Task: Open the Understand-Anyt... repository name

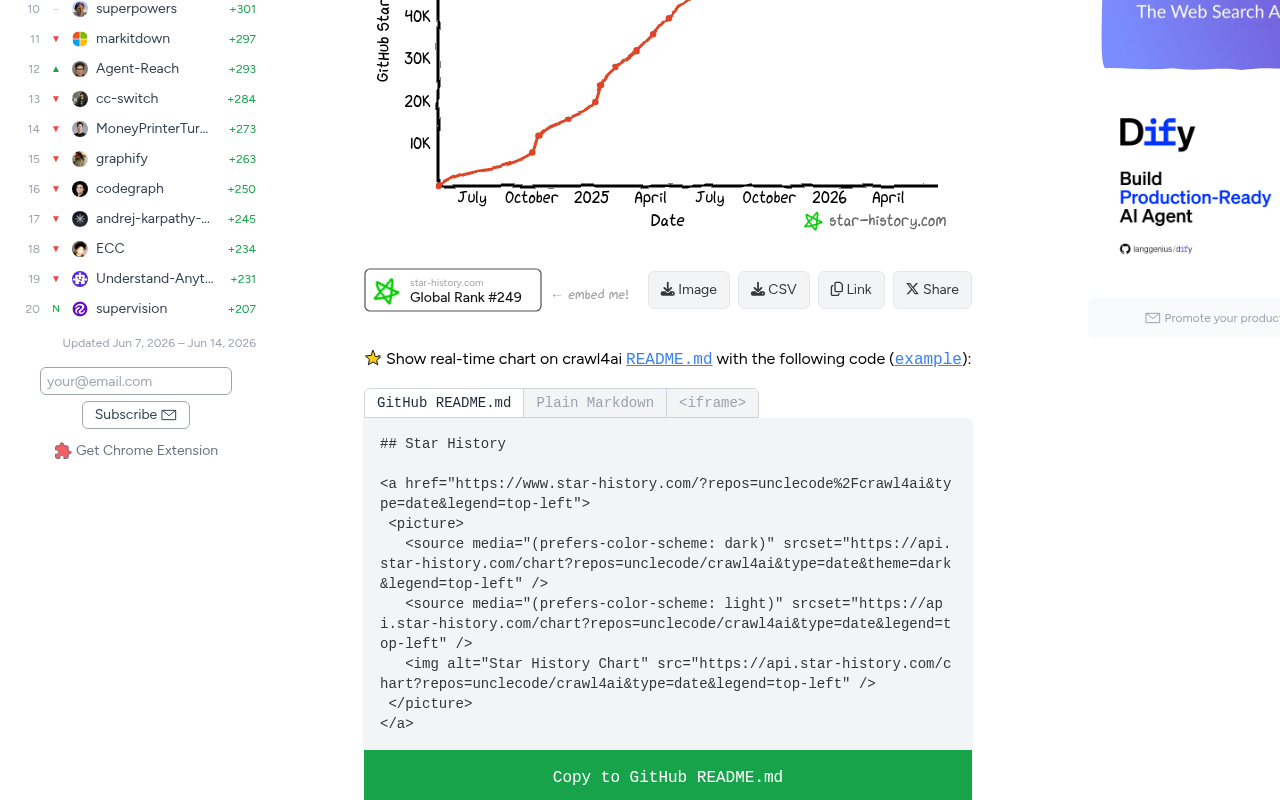Action: pyautogui.click(x=155, y=279)
